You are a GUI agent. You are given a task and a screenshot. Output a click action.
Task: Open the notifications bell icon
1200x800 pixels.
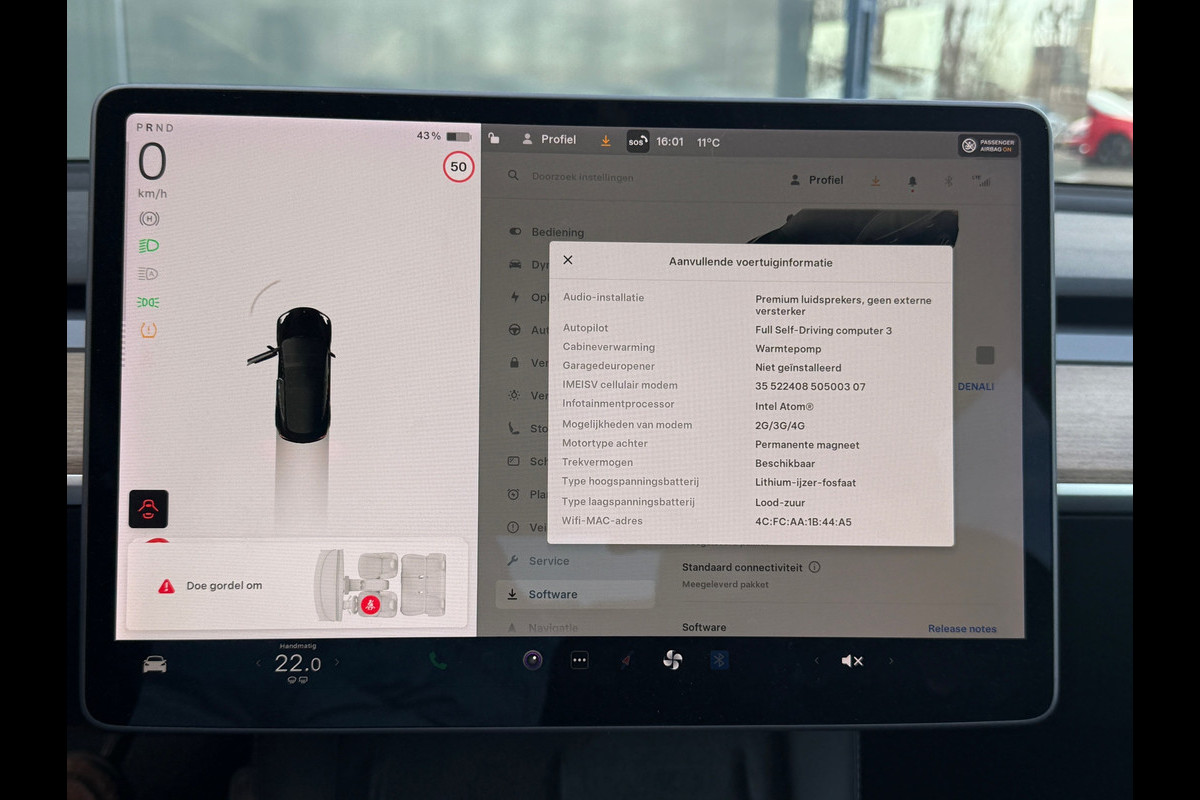click(x=912, y=181)
